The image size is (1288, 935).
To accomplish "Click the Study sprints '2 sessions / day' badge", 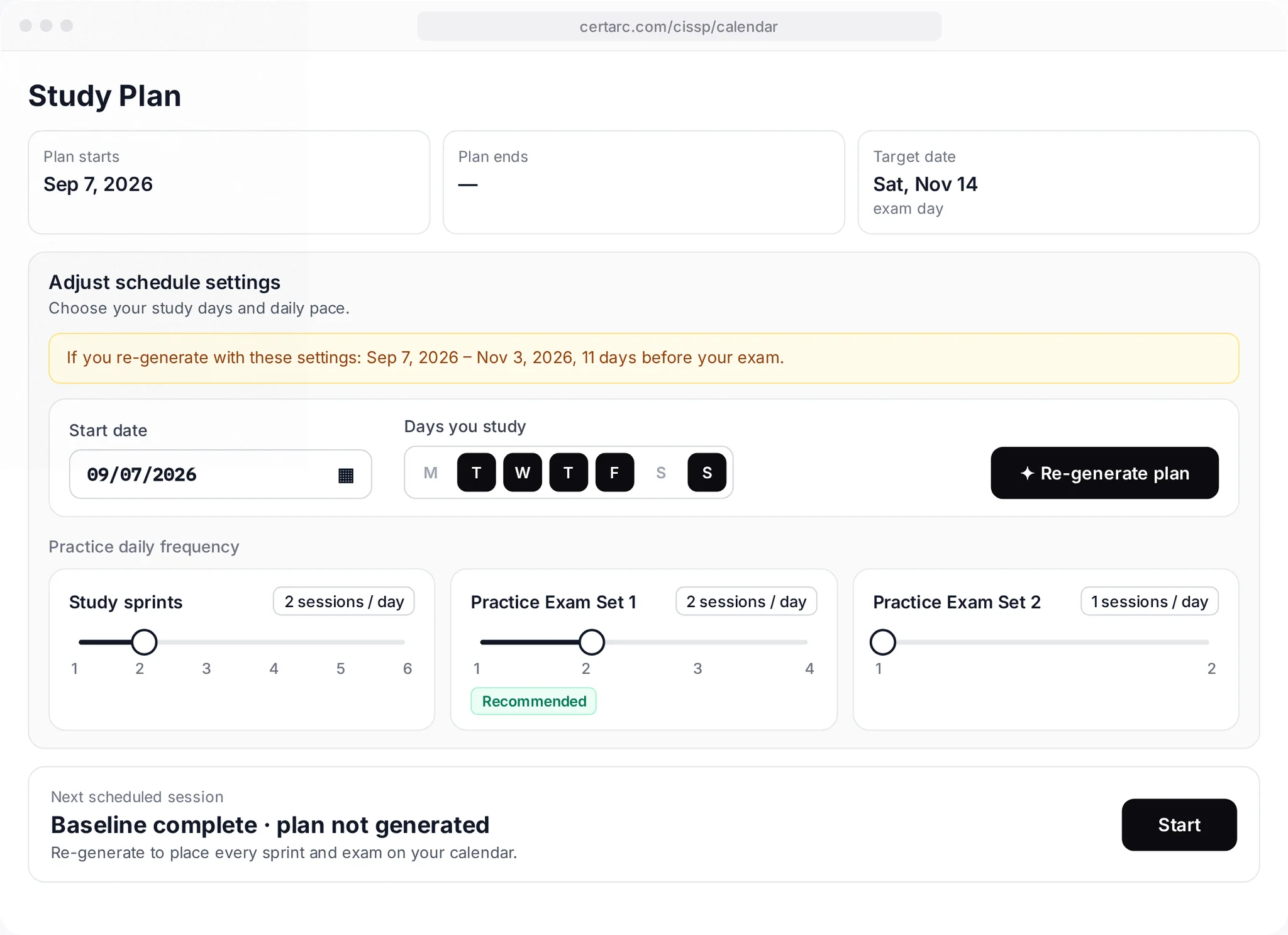I will click(x=344, y=602).
